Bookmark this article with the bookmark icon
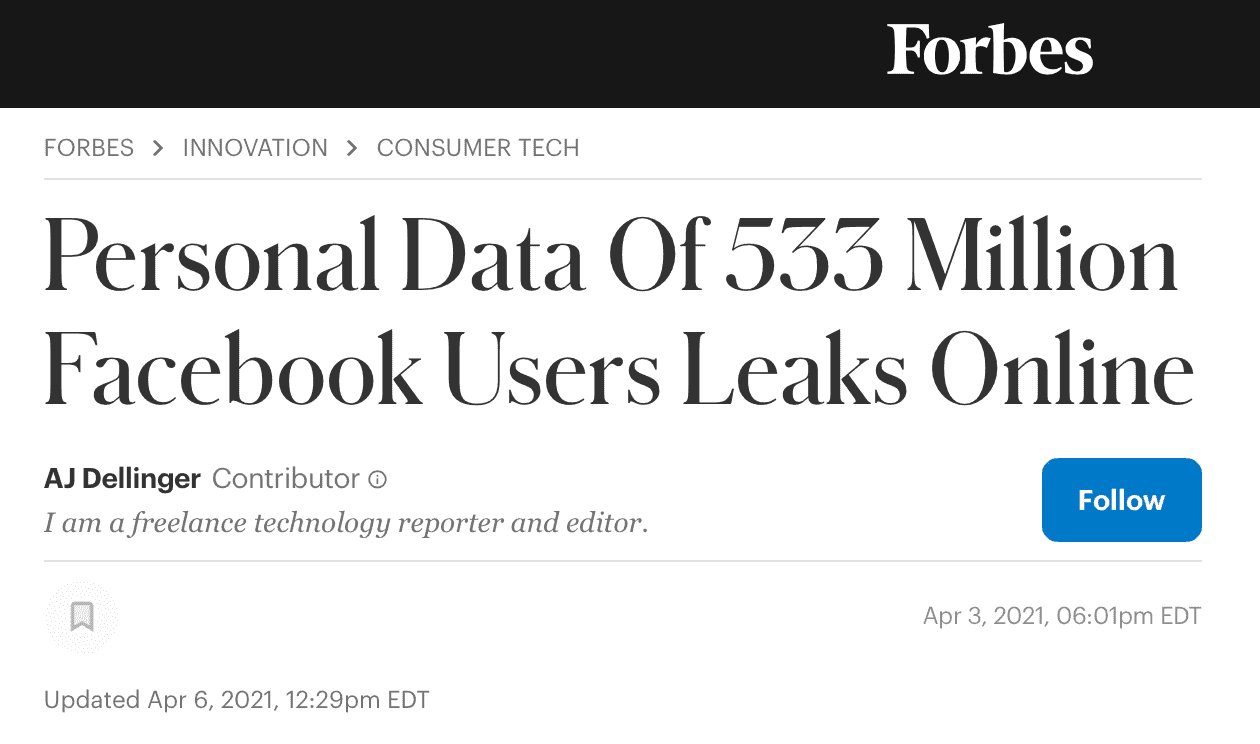 [82, 617]
